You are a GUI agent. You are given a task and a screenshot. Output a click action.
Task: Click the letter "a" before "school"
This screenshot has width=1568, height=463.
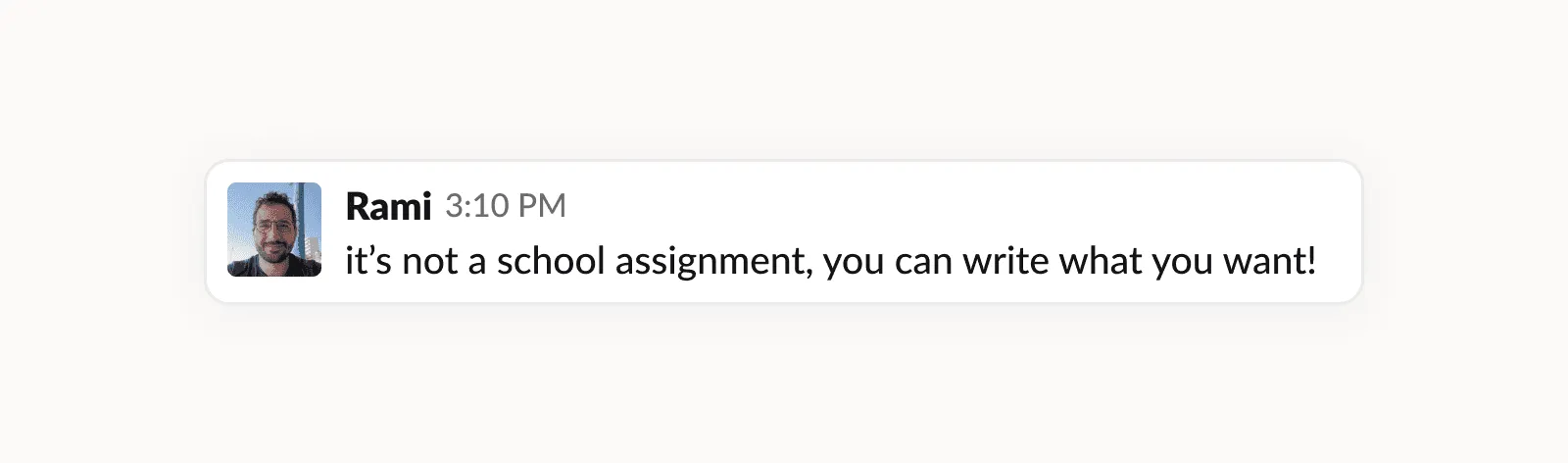click(477, 263)
